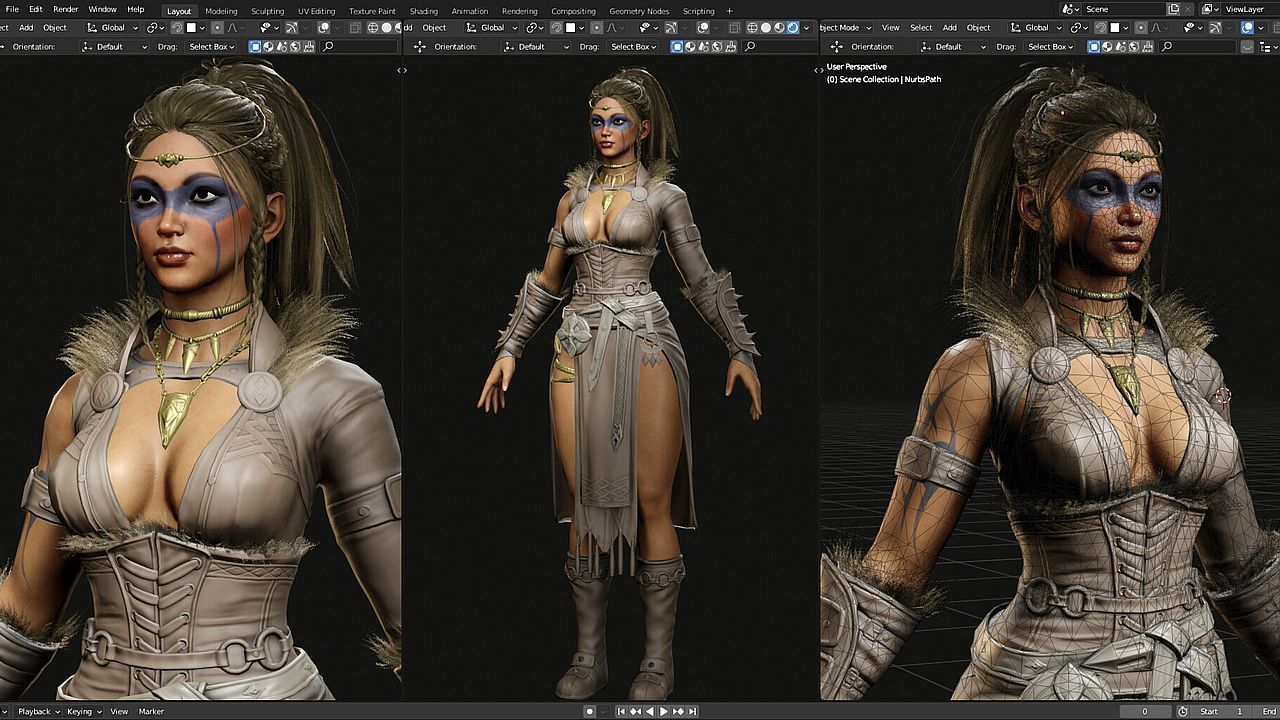Switch to the Sculpting workspace tab
1280x720 pixels.
point(267,11)
